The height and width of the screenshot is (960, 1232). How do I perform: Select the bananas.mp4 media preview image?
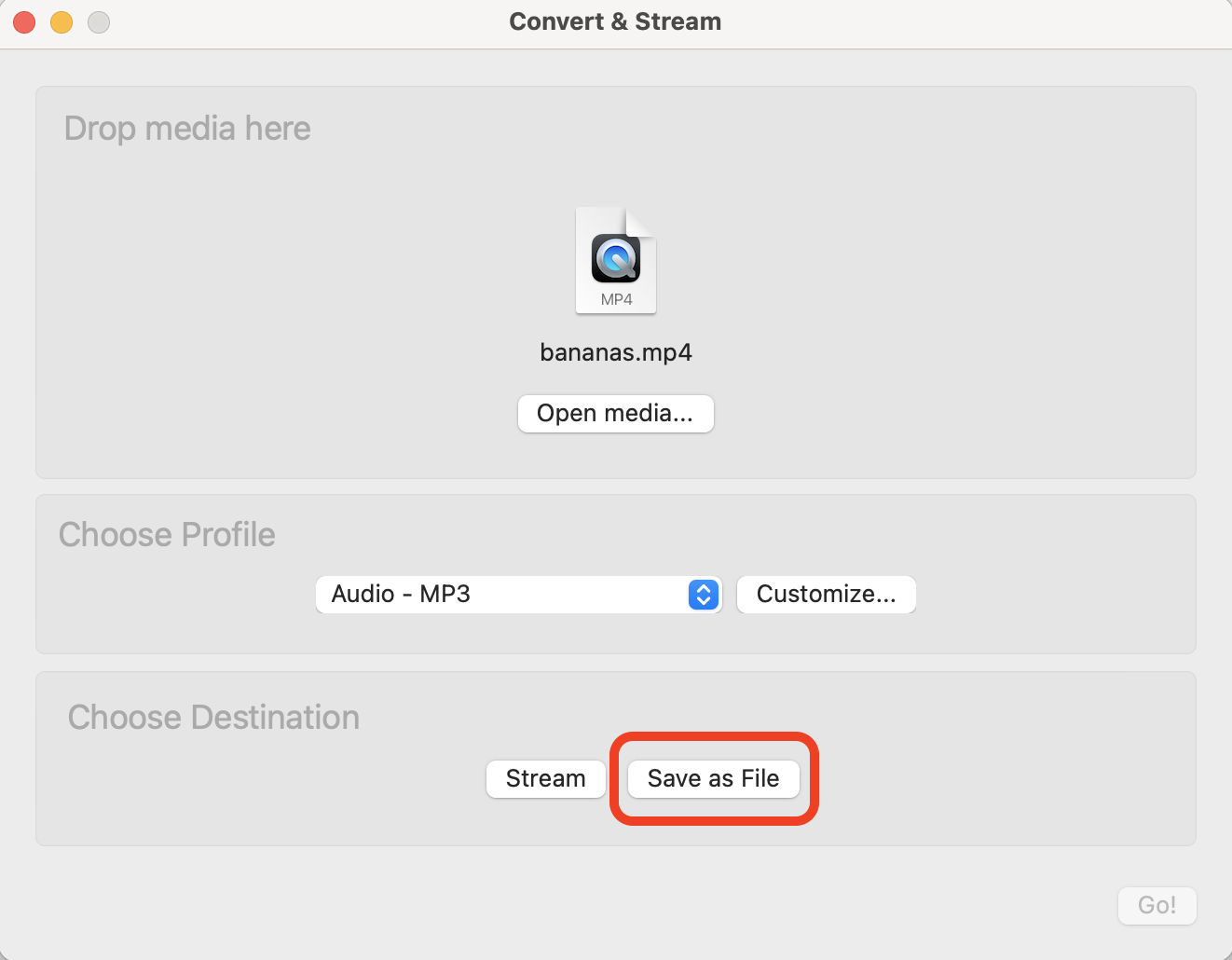[x=615, y=261]
